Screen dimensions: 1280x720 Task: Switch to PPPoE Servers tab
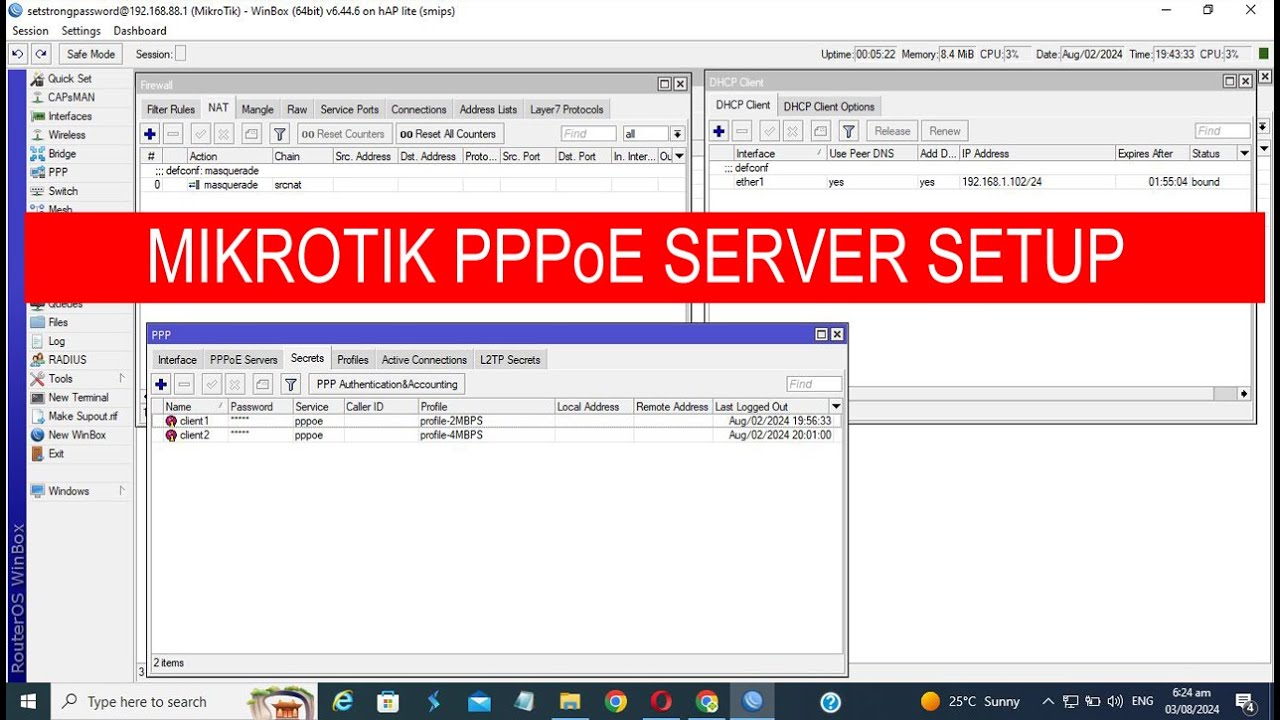244,360
